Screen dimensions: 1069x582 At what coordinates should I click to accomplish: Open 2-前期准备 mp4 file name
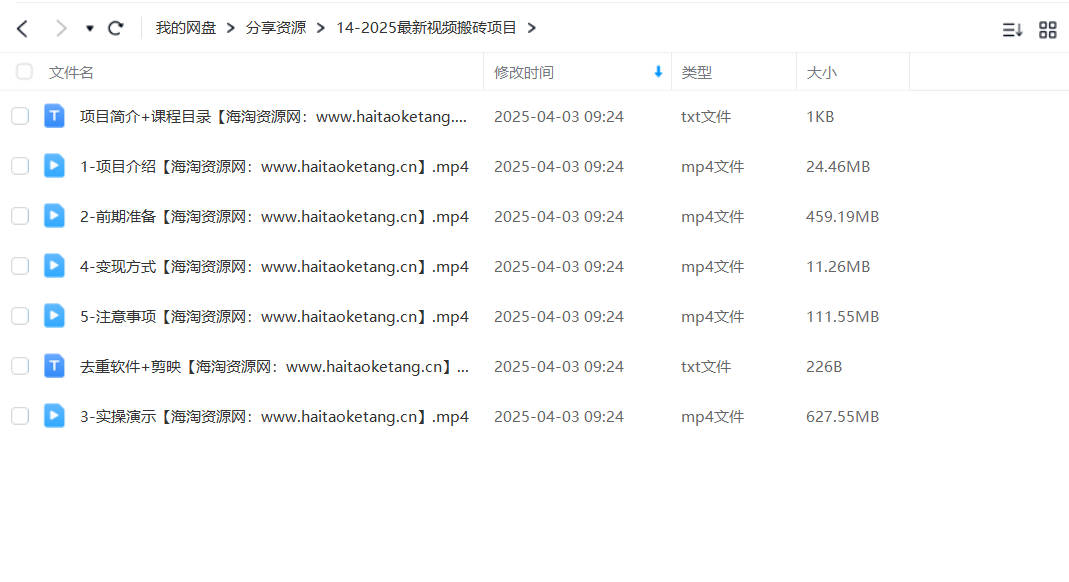click(x=274, y=217)
